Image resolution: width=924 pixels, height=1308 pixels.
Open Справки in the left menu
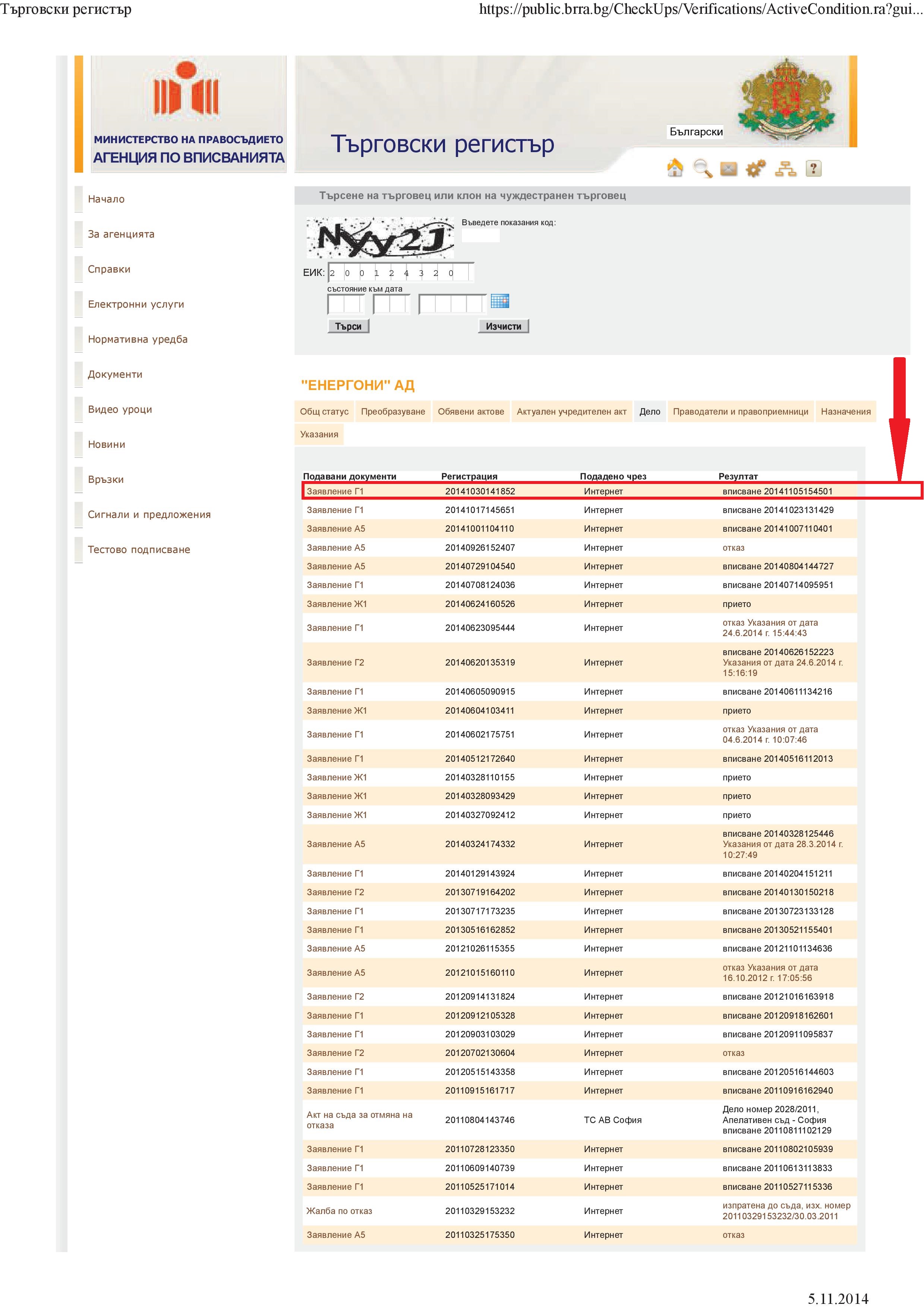pos(109,270)
